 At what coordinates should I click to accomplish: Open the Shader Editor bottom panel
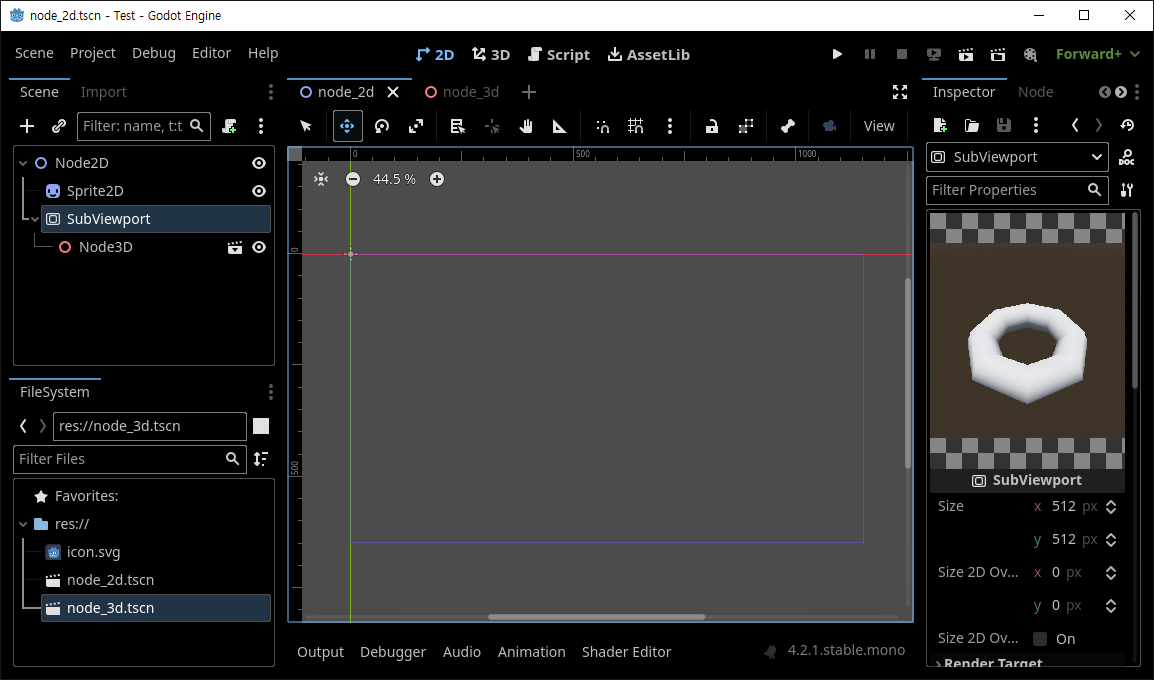click(x=626, y=652)
